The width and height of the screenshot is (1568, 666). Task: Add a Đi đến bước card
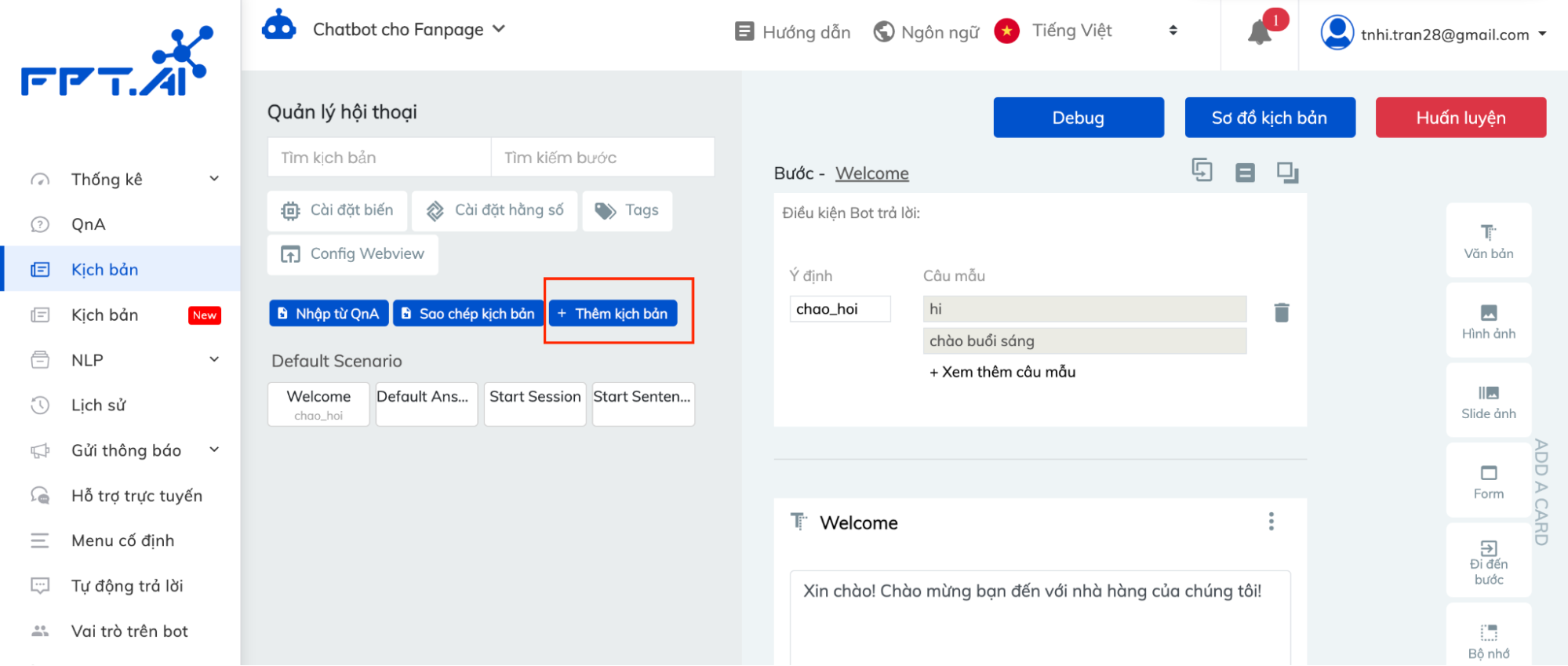tap(1488, 561)
